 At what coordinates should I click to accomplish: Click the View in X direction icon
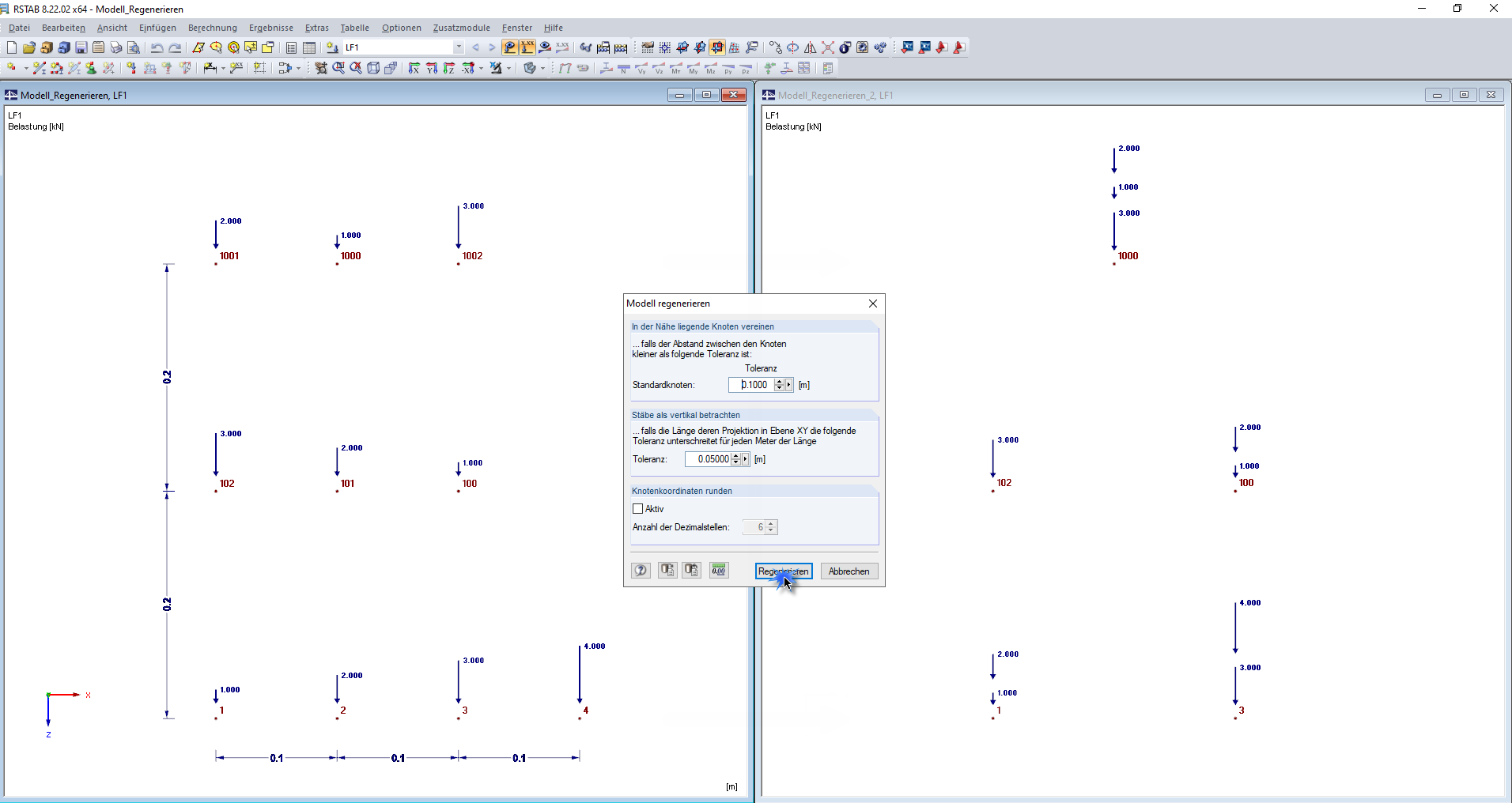click(414, 68)
